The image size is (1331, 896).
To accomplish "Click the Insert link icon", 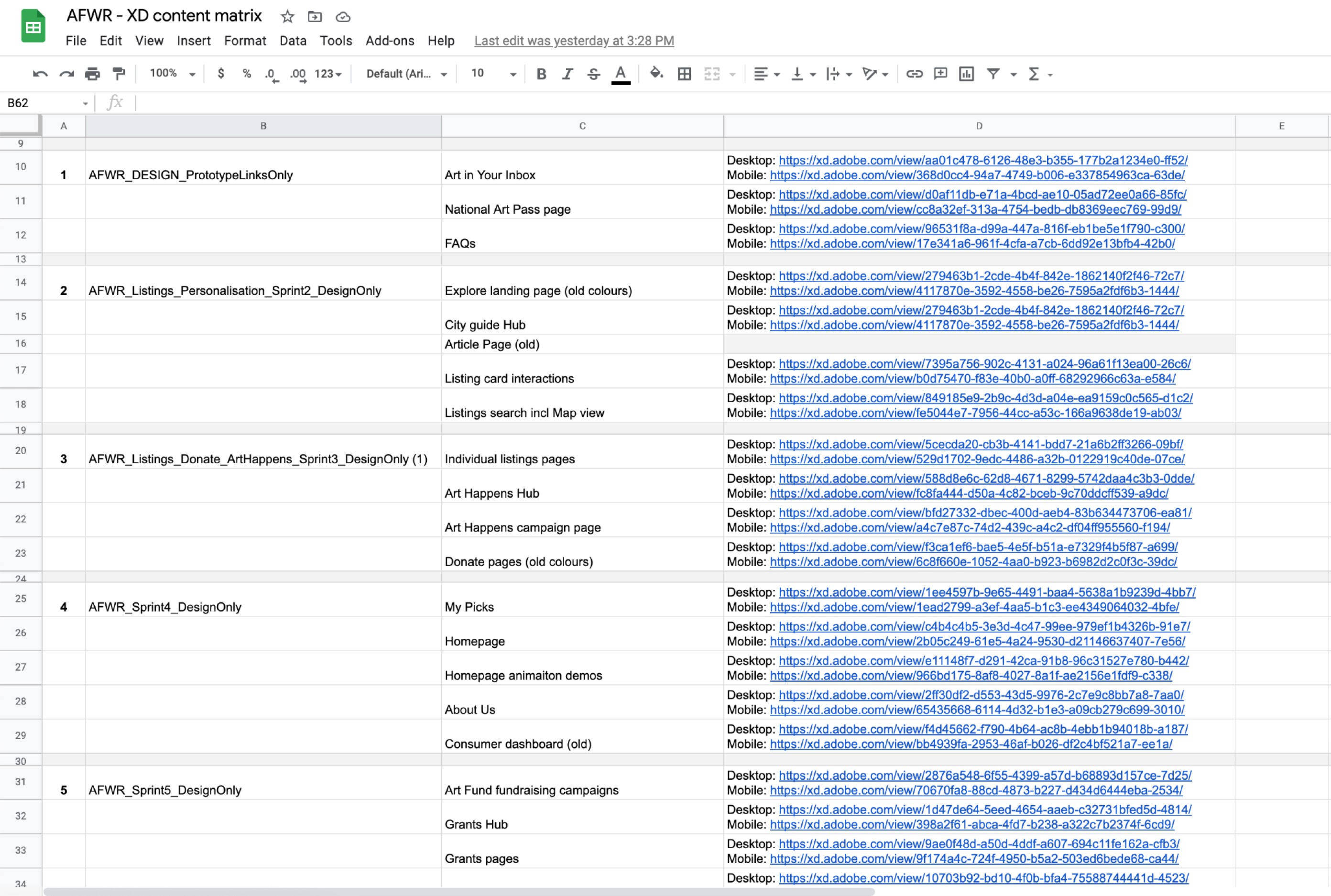I will point(915,74).
